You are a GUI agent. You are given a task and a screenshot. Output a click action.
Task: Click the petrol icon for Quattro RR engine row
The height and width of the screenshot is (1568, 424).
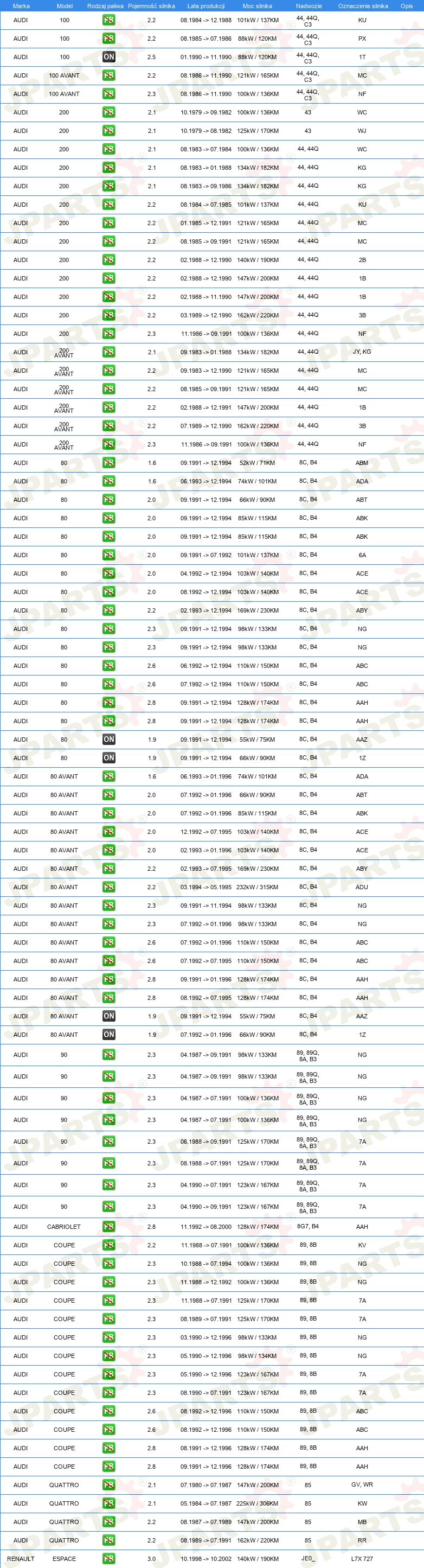pyautogui.click(x=109, y=1540)
